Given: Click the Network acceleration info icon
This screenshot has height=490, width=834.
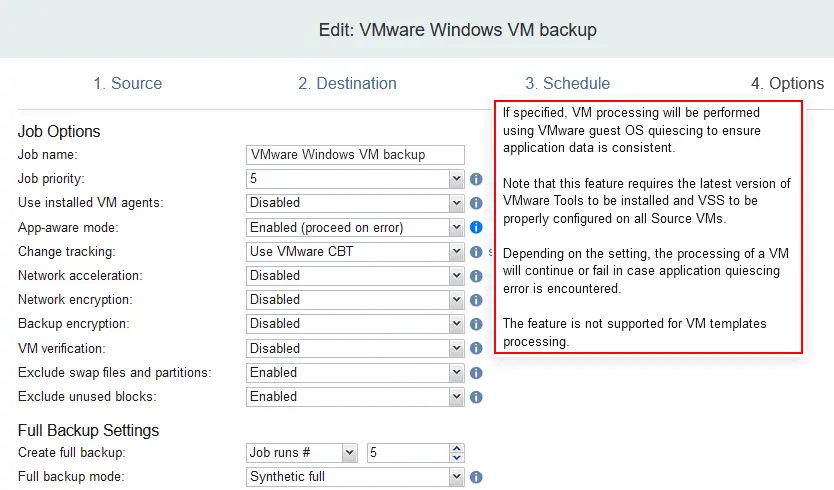Looking at the screenshot, I should coord(476,276).
